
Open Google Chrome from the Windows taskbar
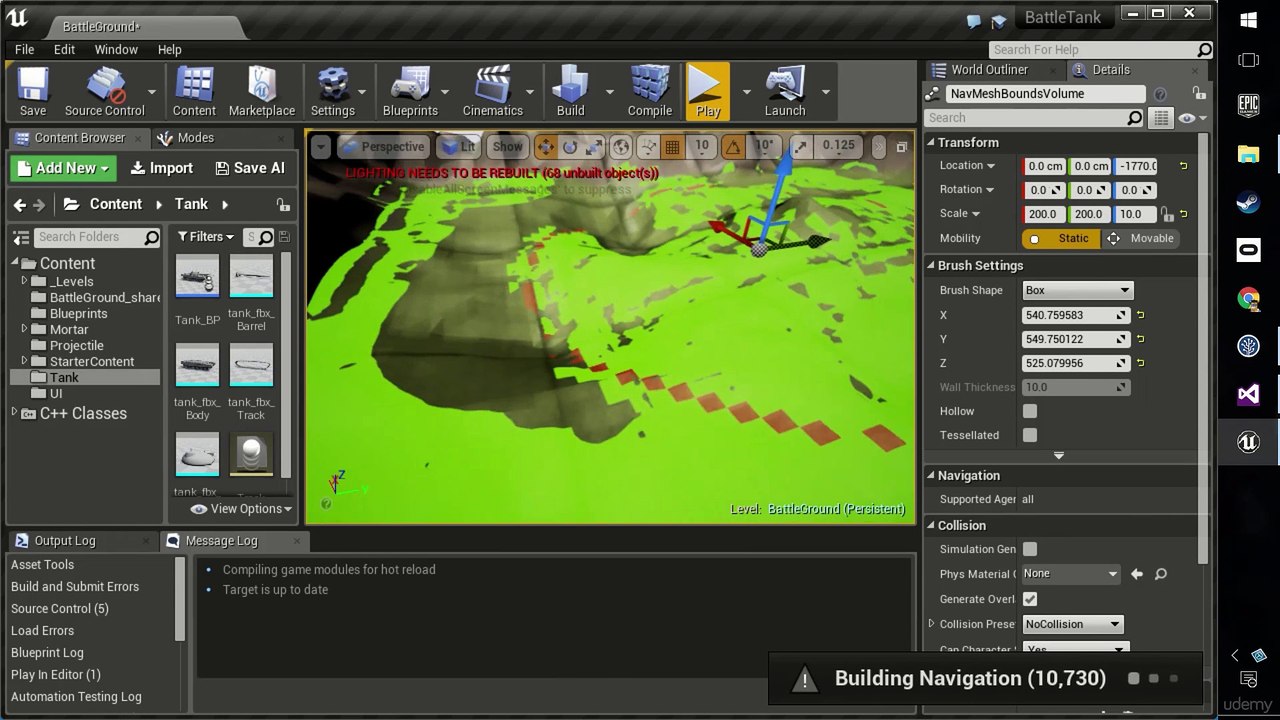(x=1249, y=299)
